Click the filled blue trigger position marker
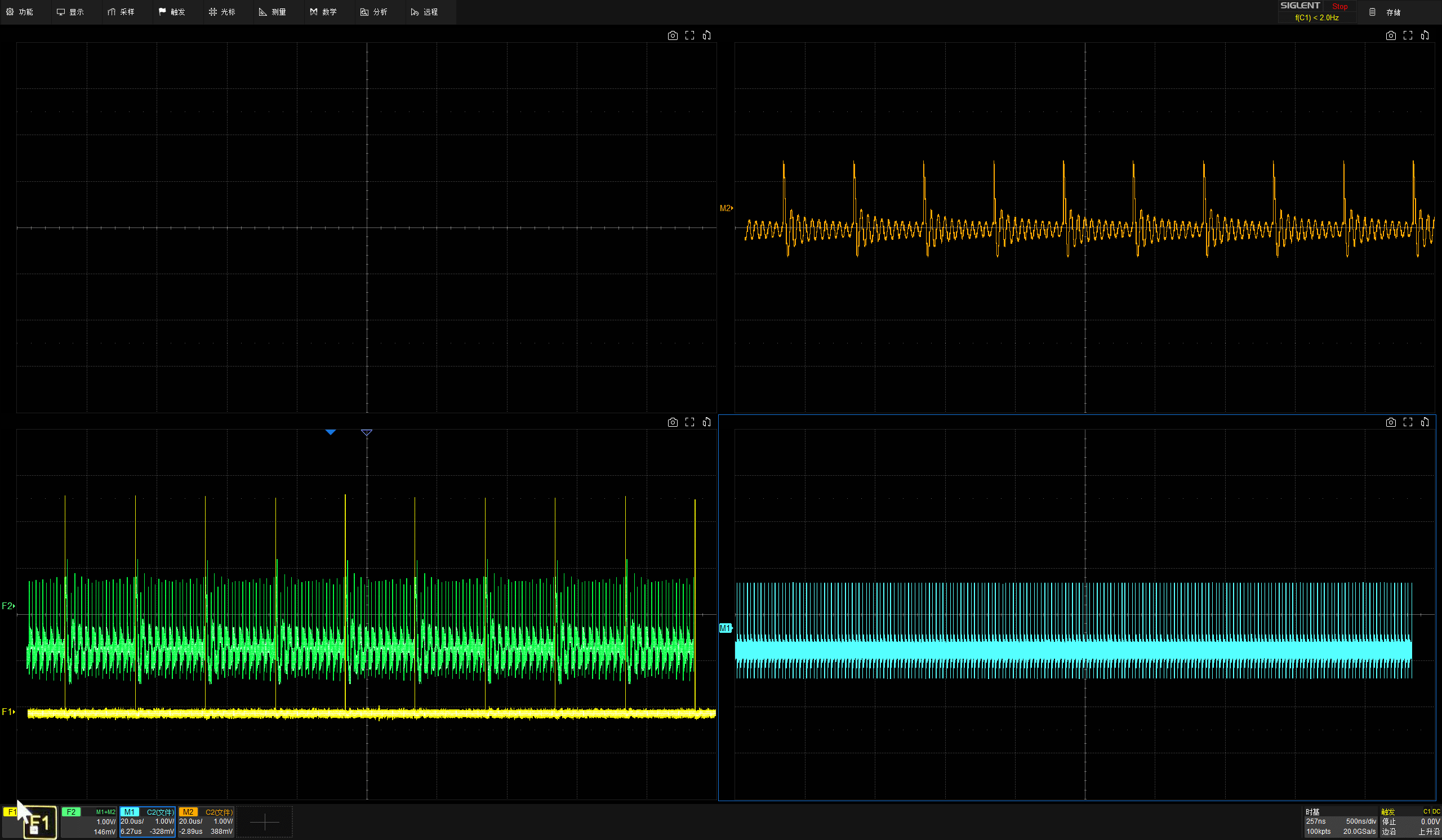This screenshot has height=840, width=1442. point(330,432)
